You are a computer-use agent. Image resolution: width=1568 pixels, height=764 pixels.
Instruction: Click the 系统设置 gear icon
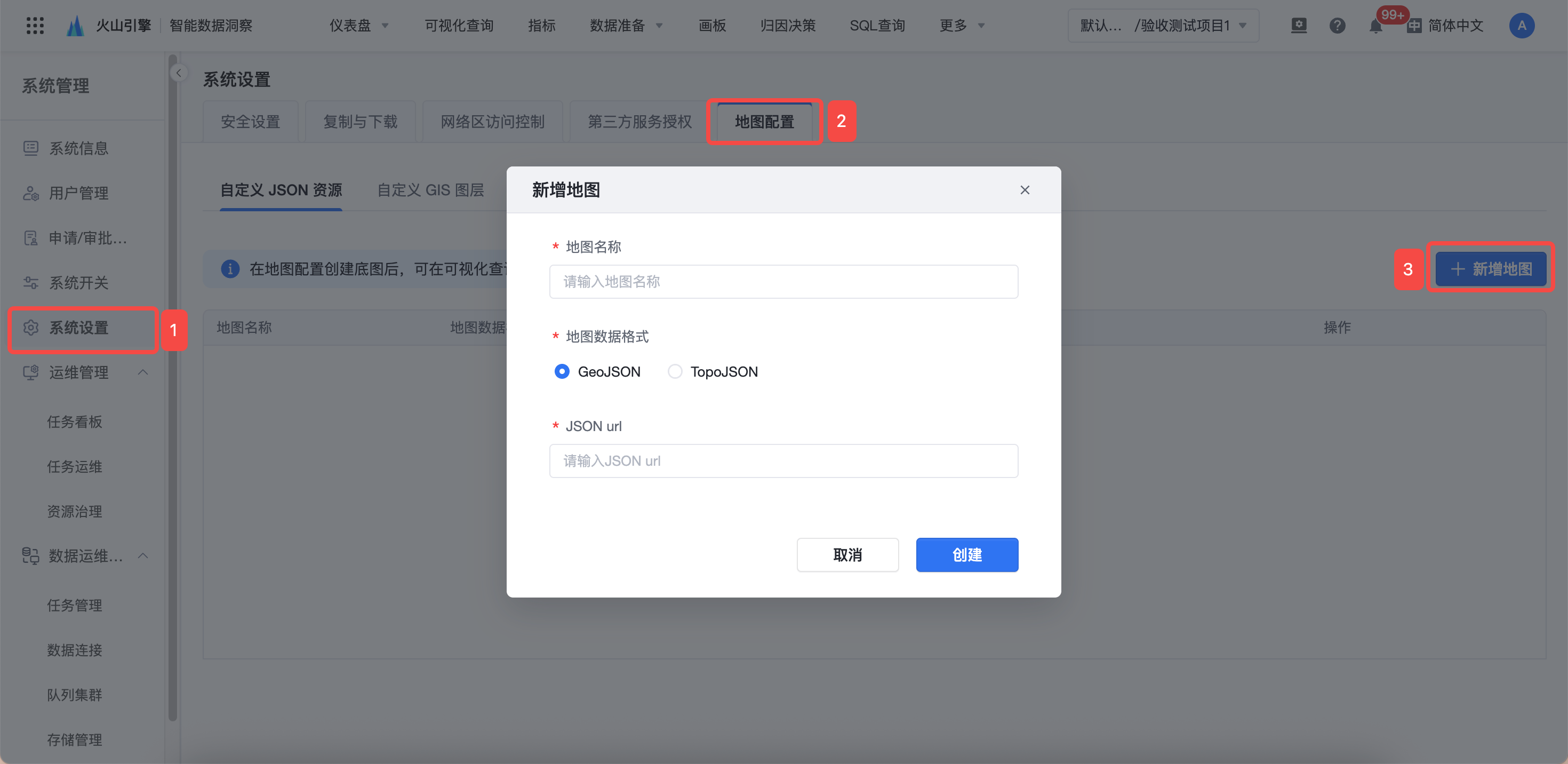(30, 328)
